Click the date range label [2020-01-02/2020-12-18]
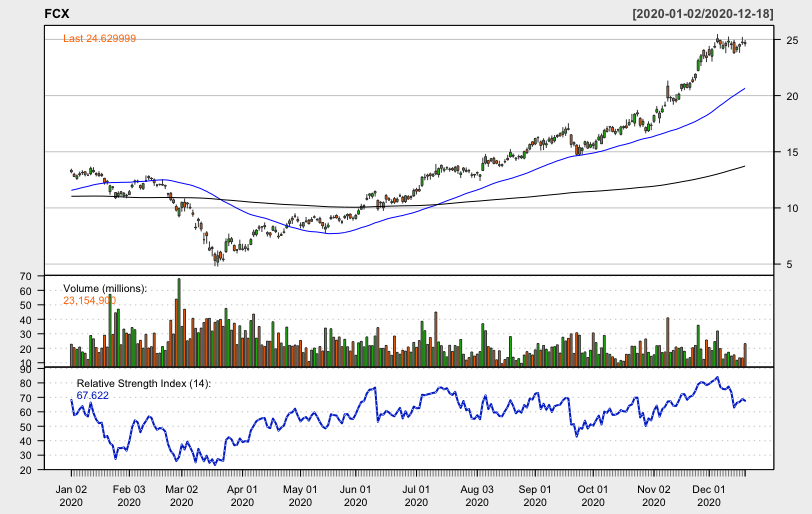Image resolution: width=812 pixels, height=514 pixels. (703, 13)
